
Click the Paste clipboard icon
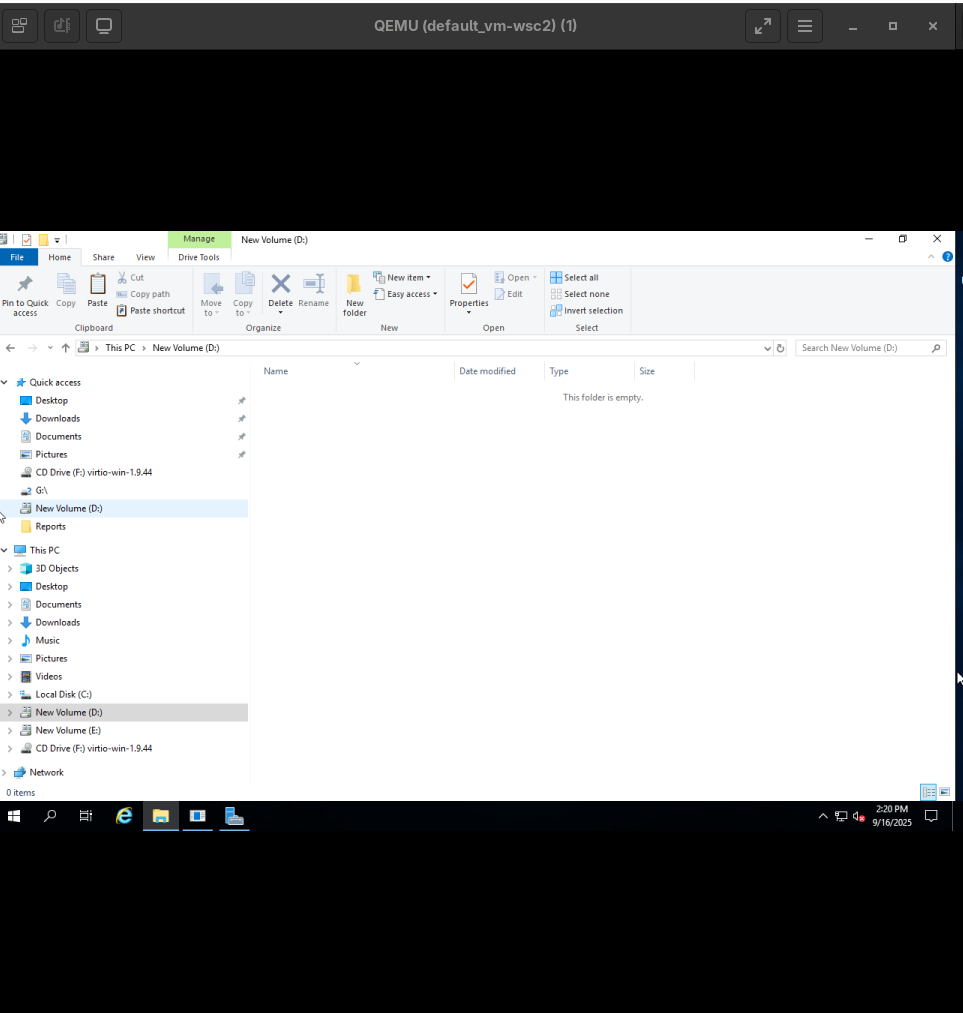pos(98,284)
